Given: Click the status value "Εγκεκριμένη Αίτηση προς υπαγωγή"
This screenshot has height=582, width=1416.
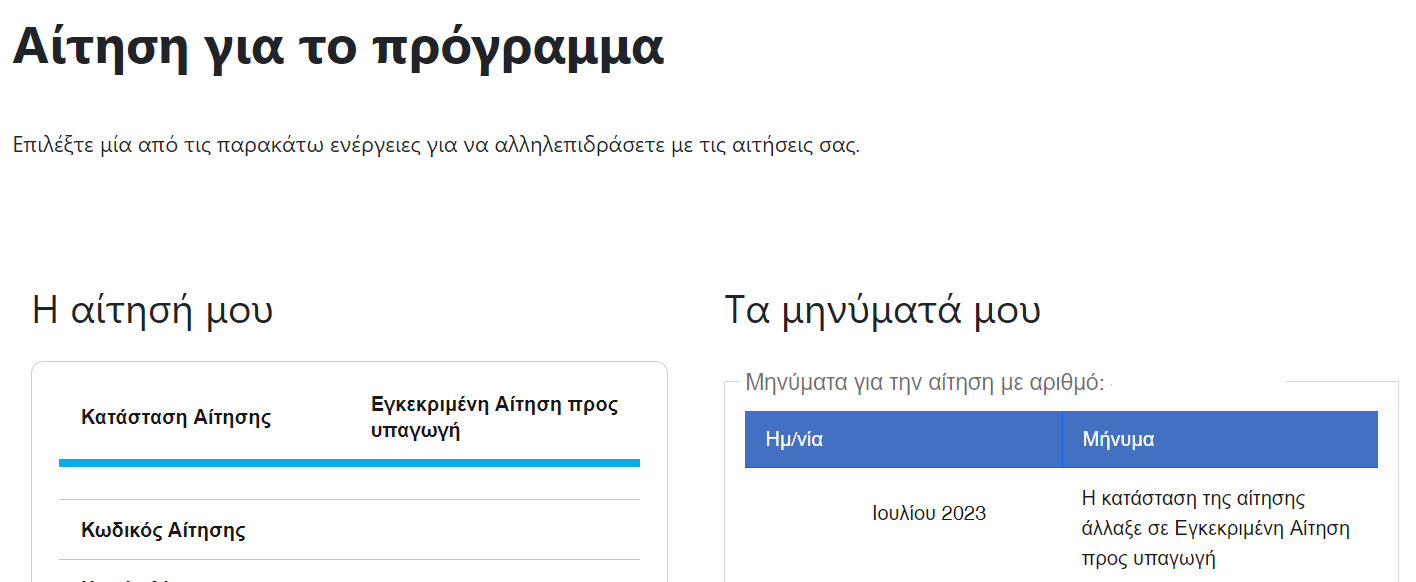Looking at the screenshot, I should (x=495, y=418).
